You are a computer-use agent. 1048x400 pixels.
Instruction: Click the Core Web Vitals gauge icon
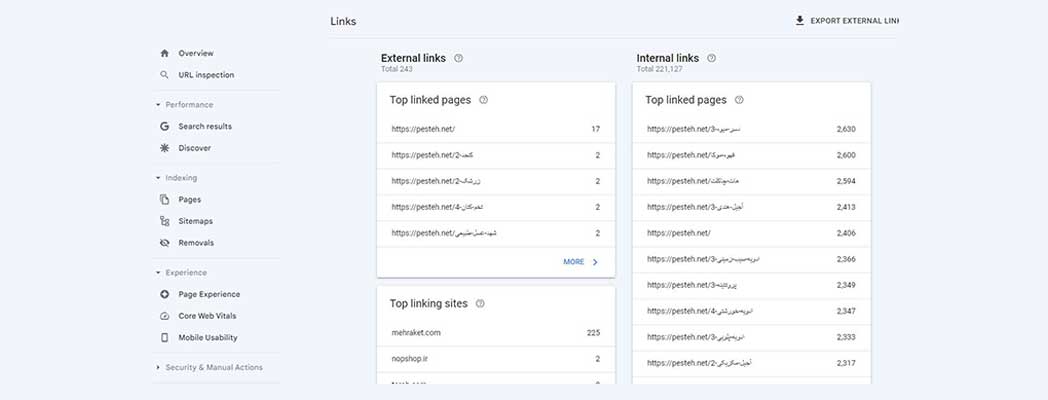coord(164,316)
